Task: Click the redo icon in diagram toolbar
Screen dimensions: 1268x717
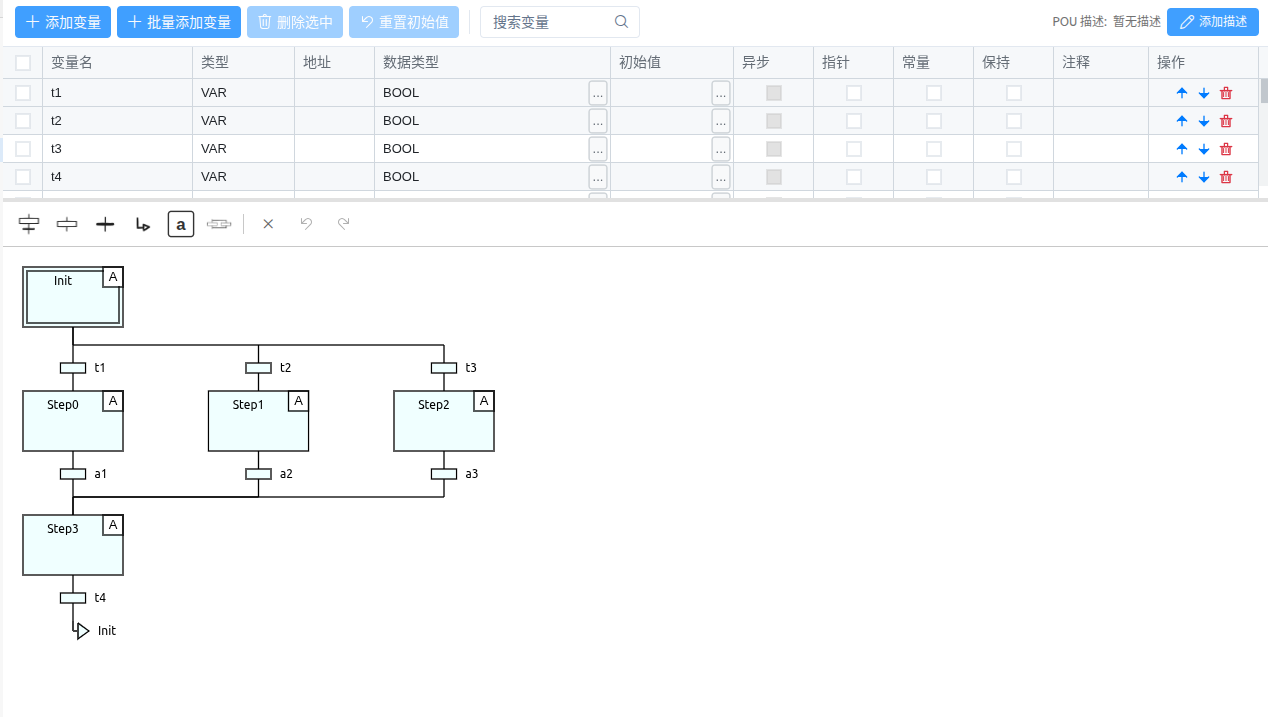Action: point(344,224)
